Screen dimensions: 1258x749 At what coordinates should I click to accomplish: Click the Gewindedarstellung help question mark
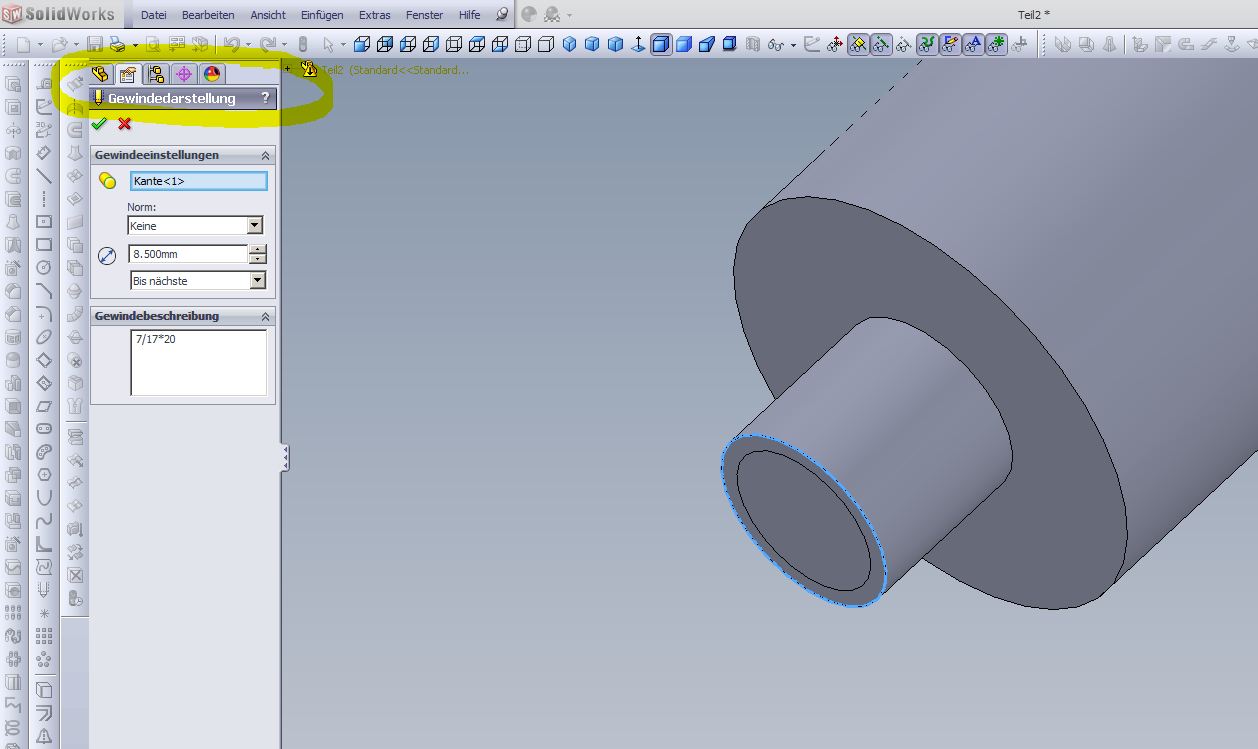(x=265, y=98)
